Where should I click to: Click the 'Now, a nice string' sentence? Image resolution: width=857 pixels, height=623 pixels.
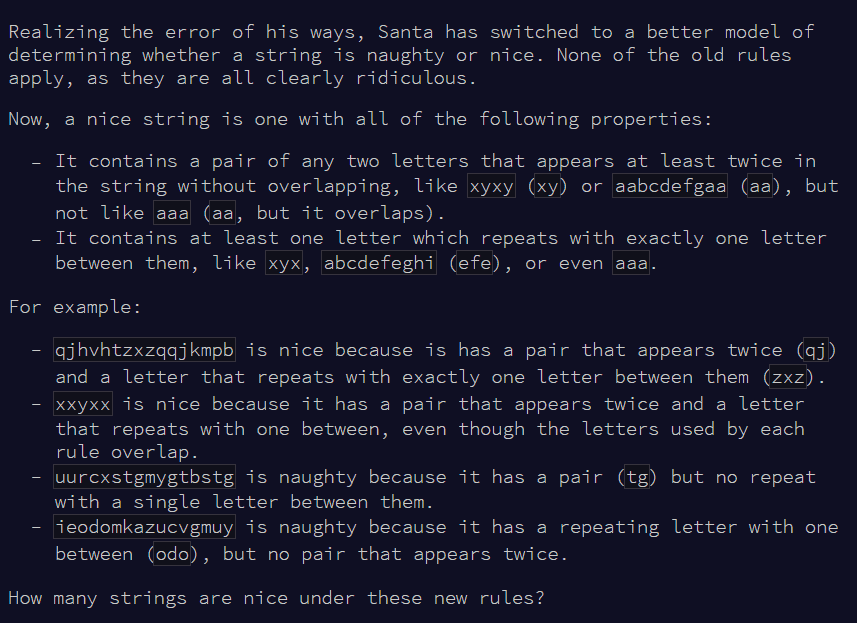(x=360, y=119)
